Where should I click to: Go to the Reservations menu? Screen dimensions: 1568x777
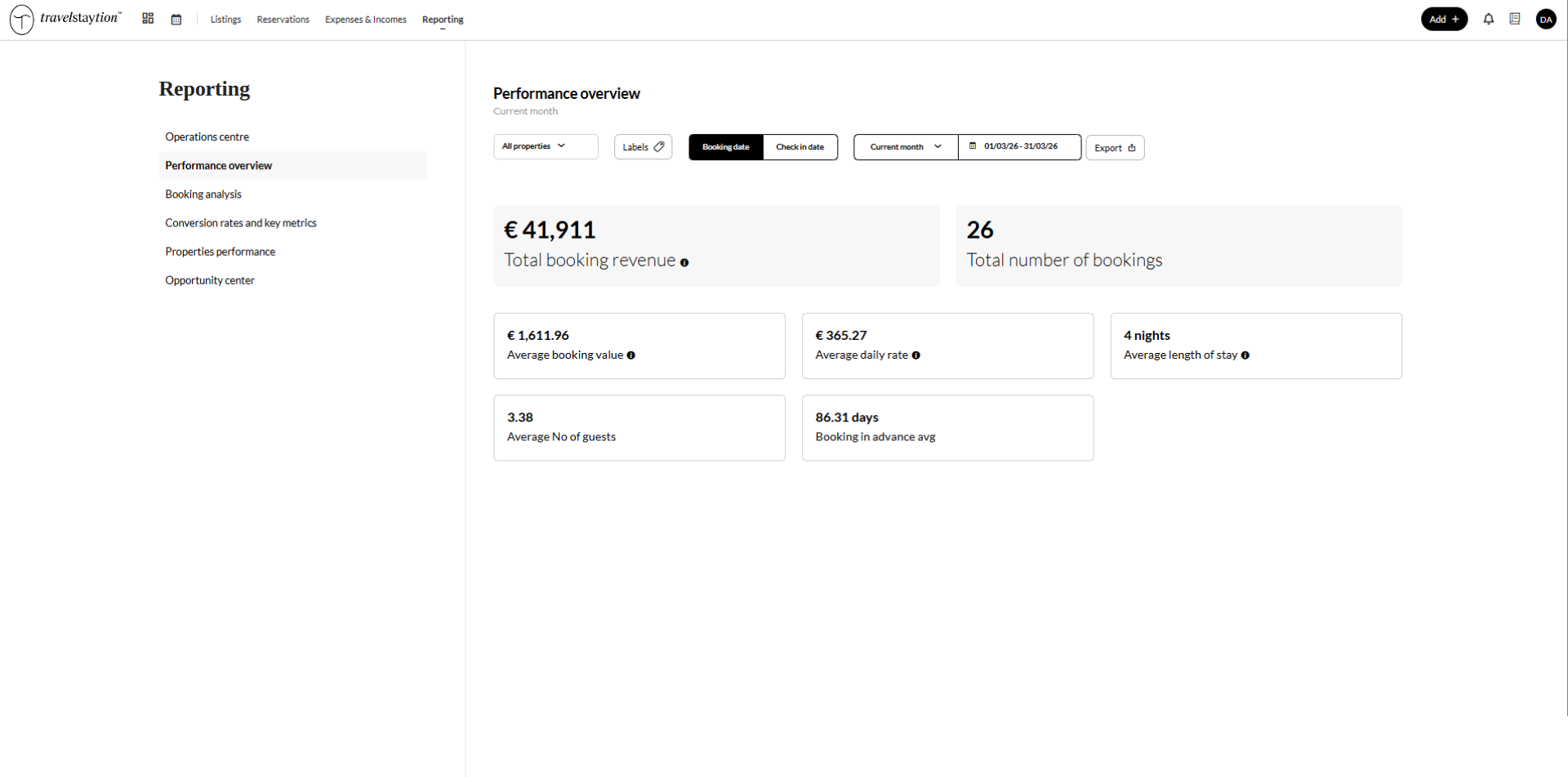283,20
